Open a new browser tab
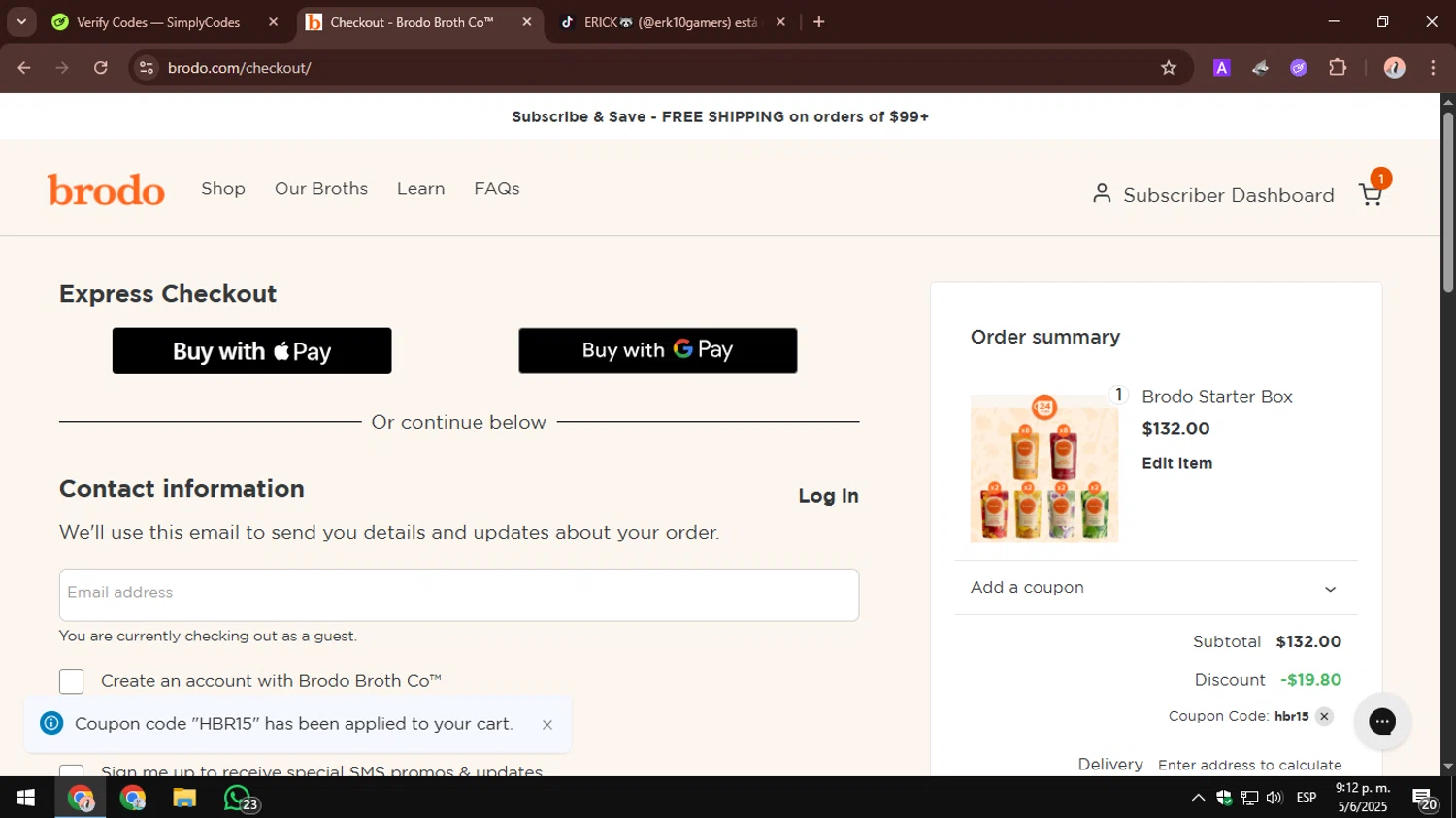Viewport: 1456px width, 818px height. (818, 21)
